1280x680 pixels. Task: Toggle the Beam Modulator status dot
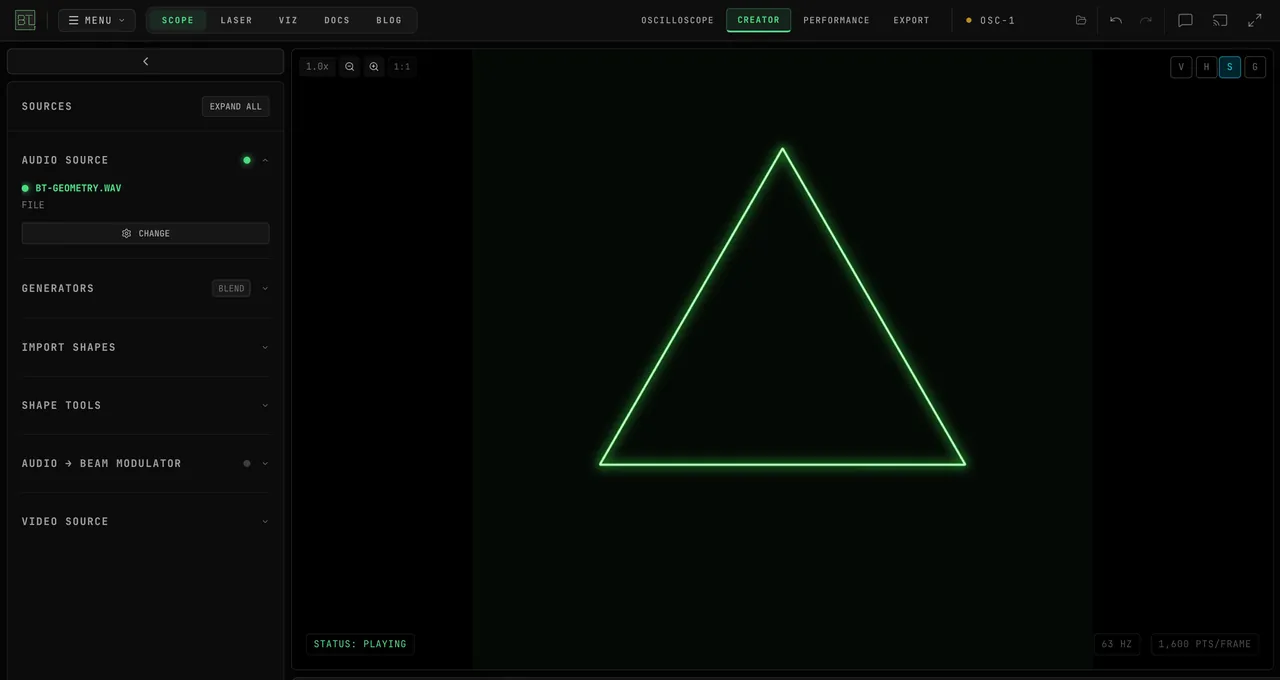247,463
